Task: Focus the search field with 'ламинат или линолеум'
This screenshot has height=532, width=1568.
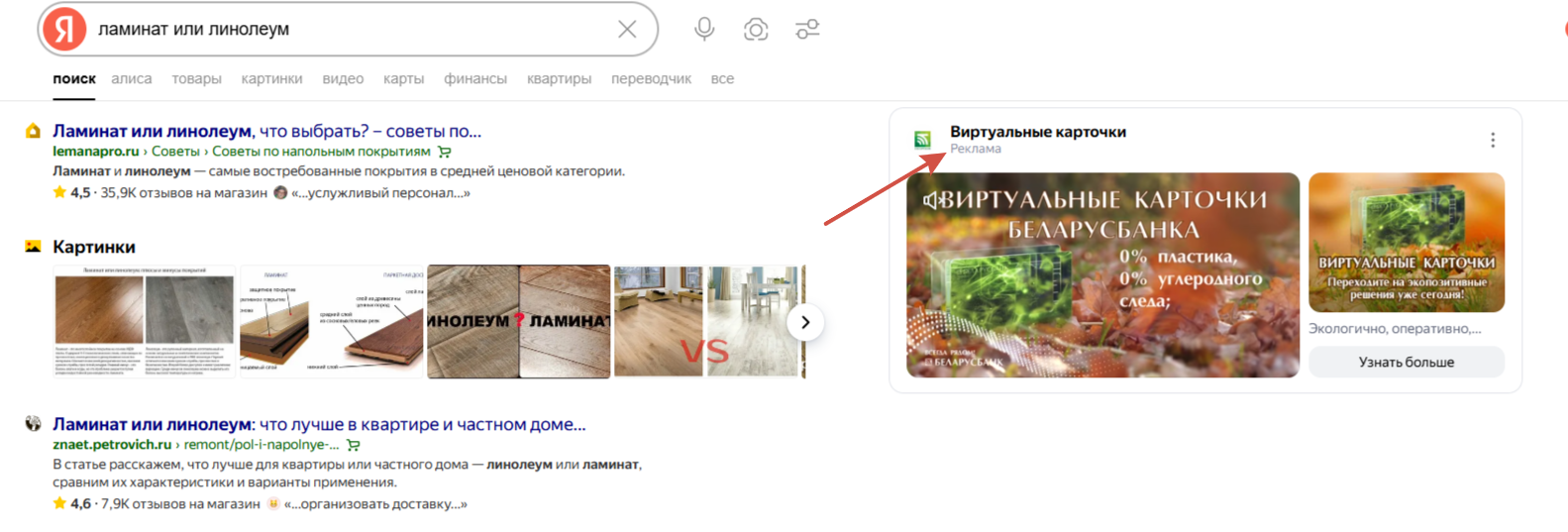Action: point(352,30)
